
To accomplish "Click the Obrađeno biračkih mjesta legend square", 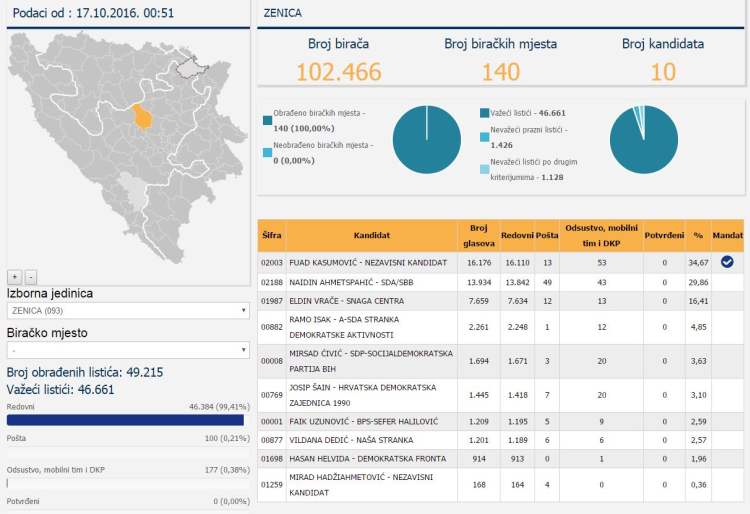I will (x=268, y=121).
